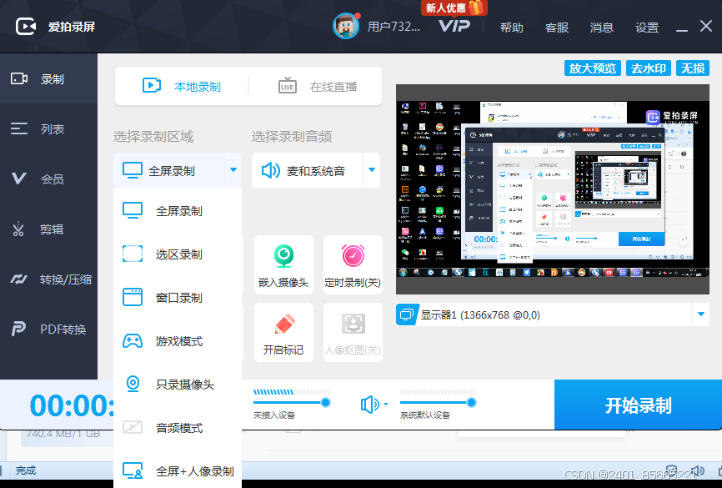Open the 设置 link
The height and width of the screenshot is (488, 722).
click(x=647, y=28)
